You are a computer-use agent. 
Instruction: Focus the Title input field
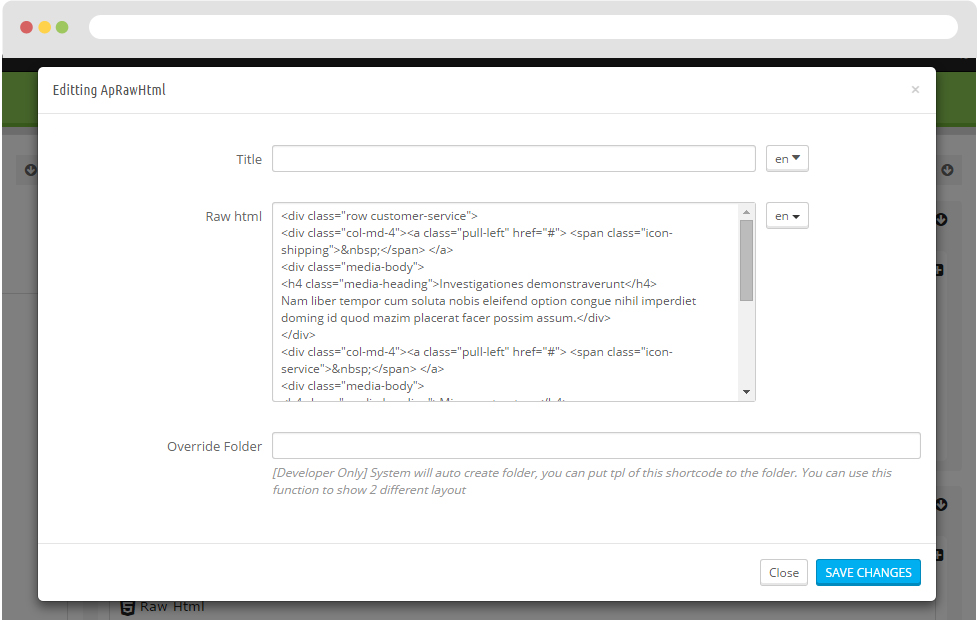513,158
